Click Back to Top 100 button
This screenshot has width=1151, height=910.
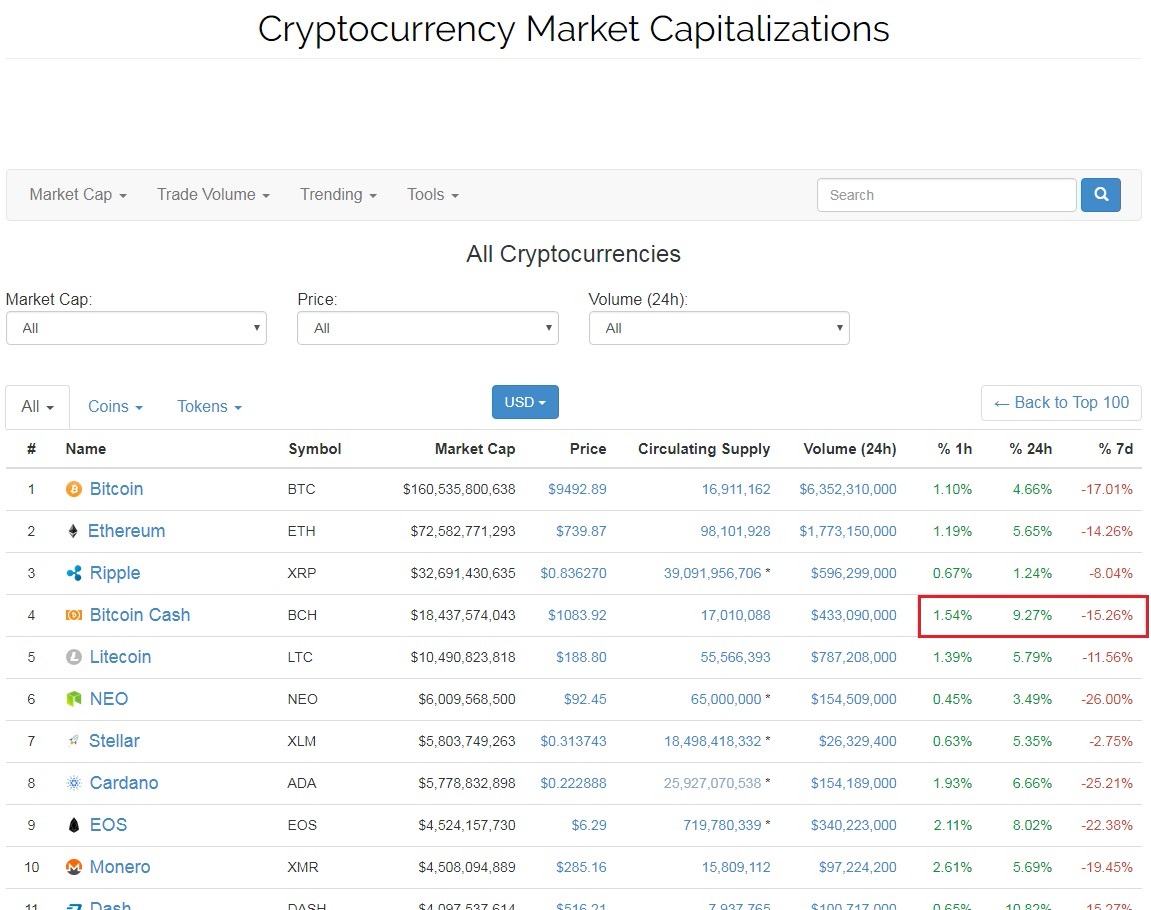point(1061,402)
